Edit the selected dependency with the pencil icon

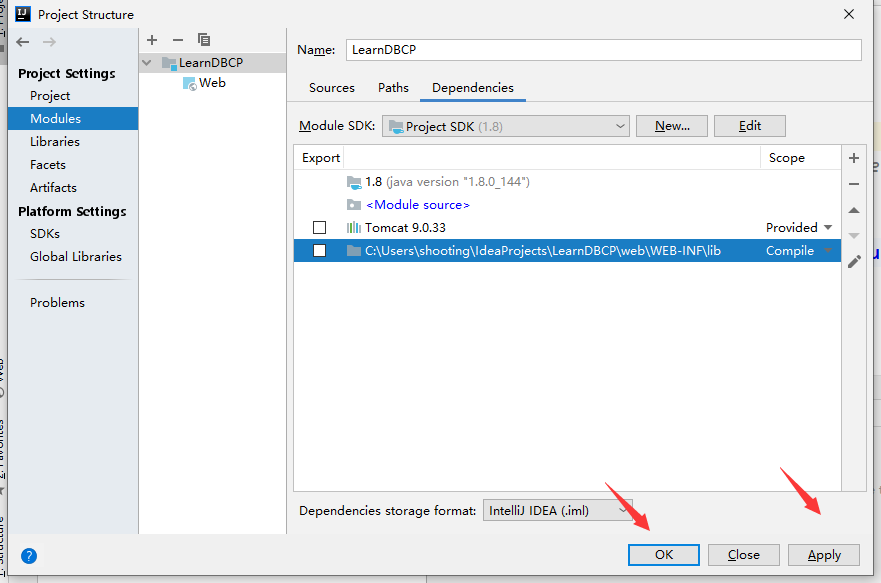coord(854,262)
